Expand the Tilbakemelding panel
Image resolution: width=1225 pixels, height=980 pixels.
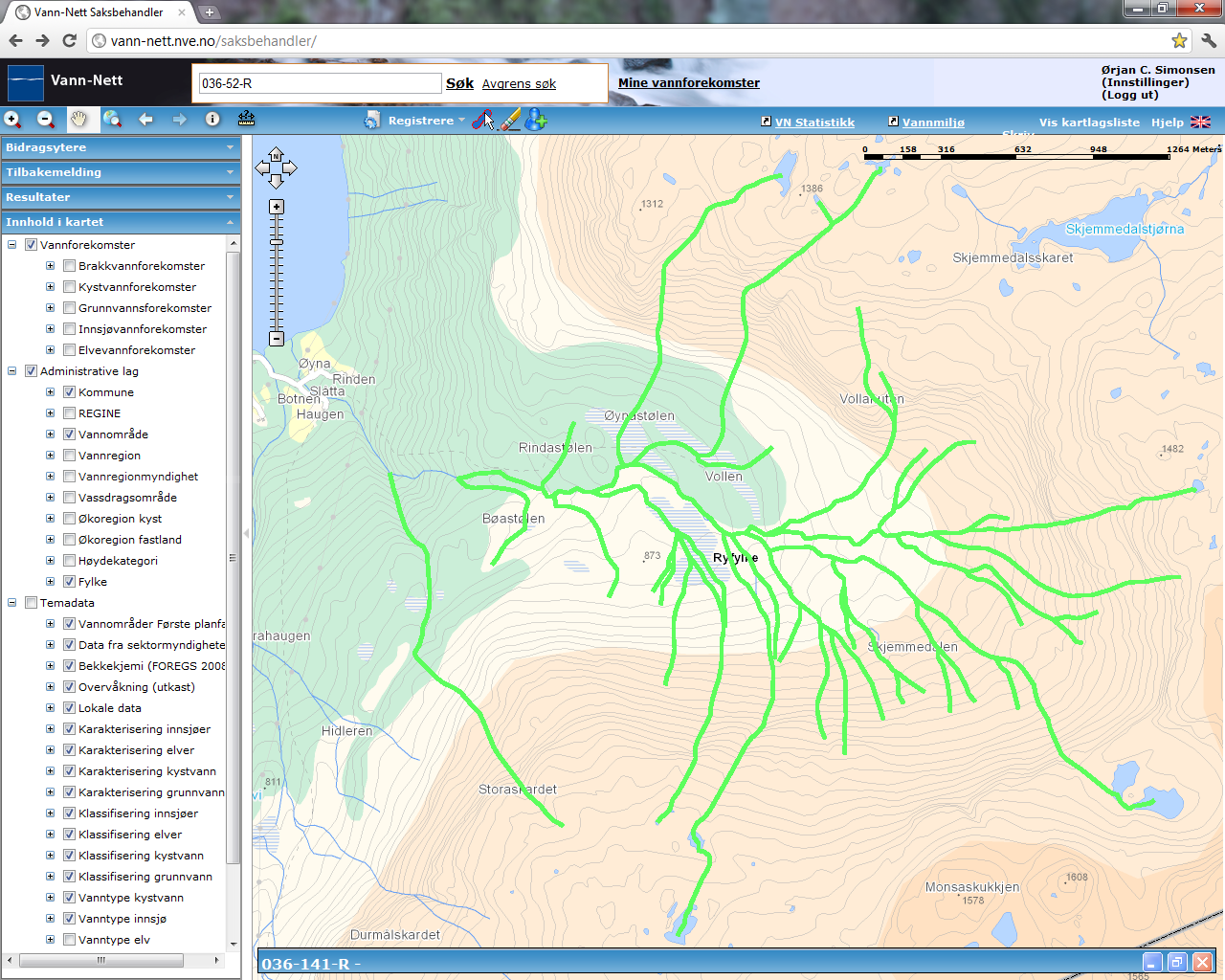pyautogui.click(x=121, y=172)
